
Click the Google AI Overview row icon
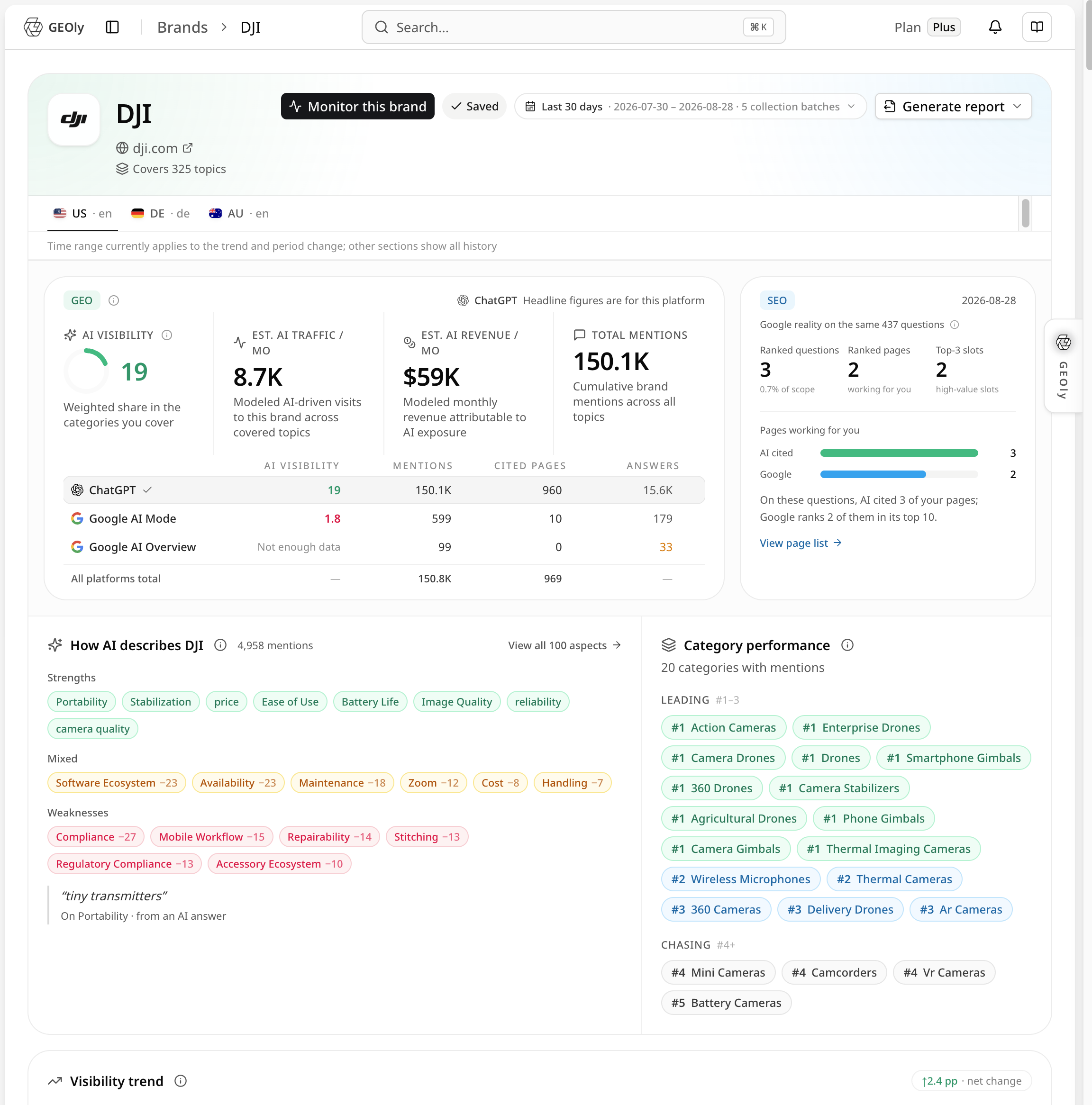coord(77,547)
